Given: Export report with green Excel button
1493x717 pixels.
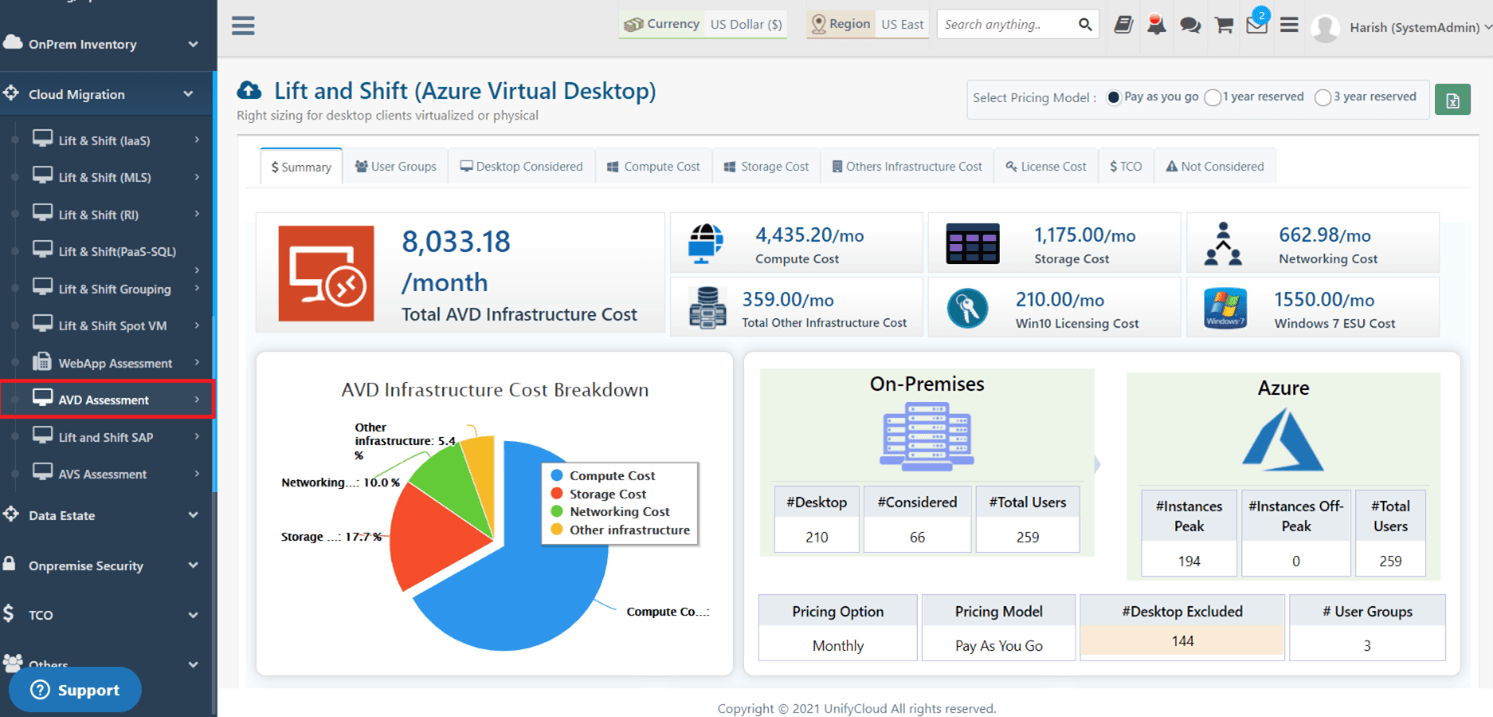Looking at the screenshot, I should pyautogui.click(x=1452, y=100).
